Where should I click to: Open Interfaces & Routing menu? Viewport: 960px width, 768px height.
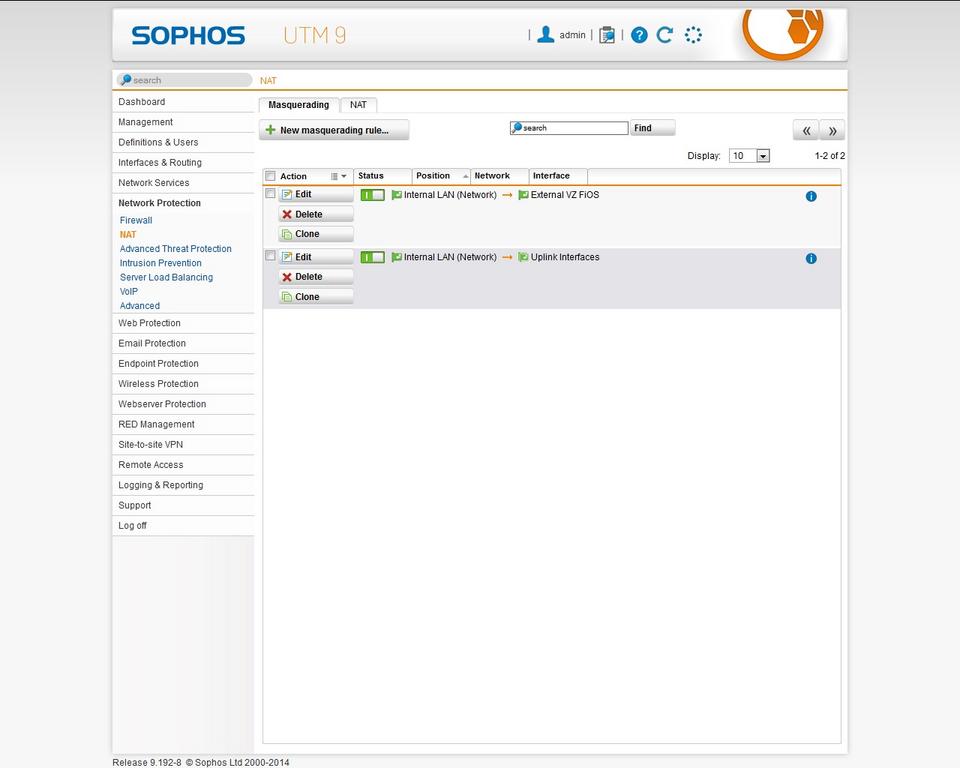183,162
